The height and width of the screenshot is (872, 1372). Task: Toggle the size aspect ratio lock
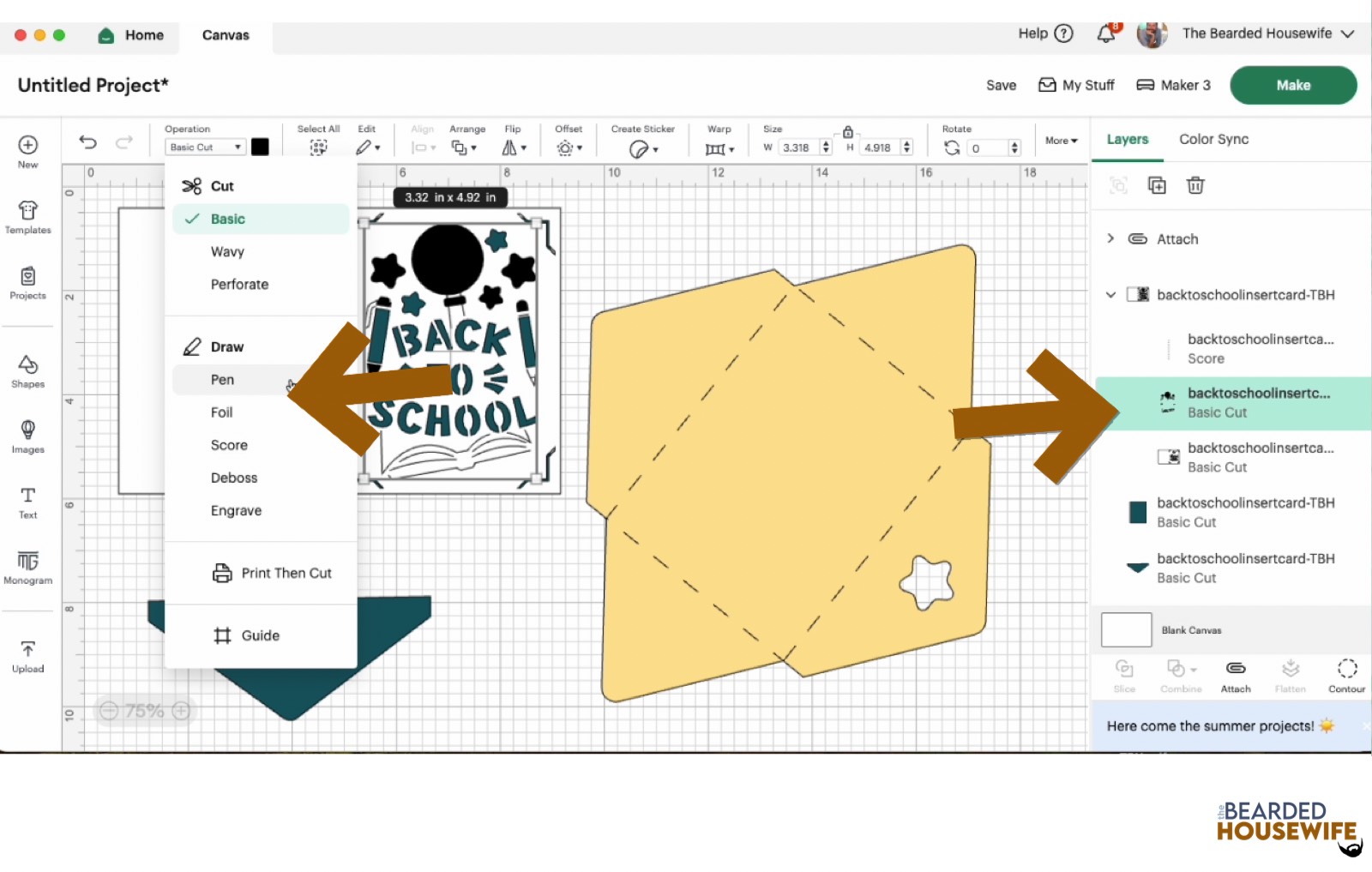[847, 131]
